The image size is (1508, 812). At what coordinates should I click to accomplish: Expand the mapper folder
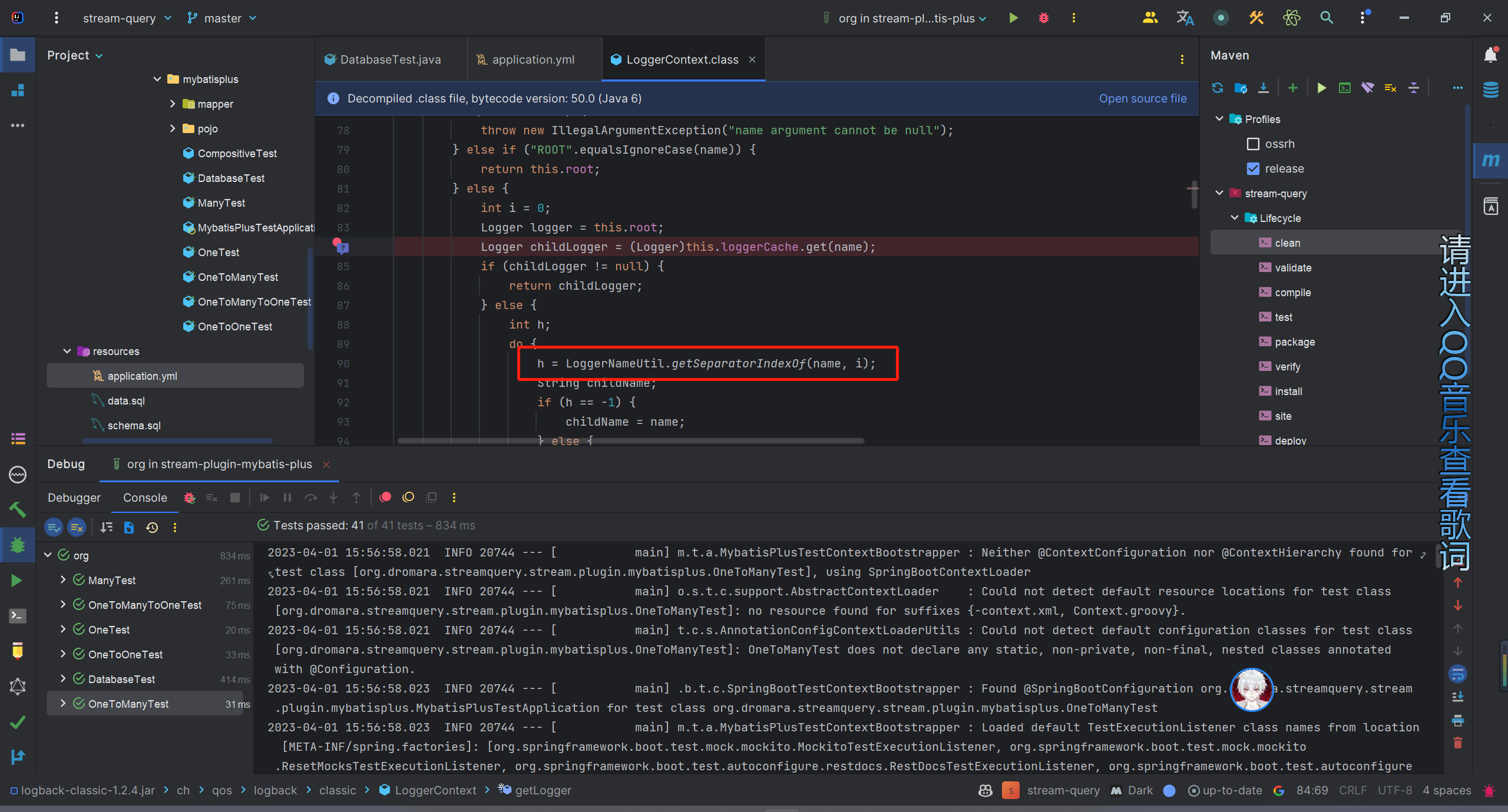pyautogui.click(x=173, y=104)
